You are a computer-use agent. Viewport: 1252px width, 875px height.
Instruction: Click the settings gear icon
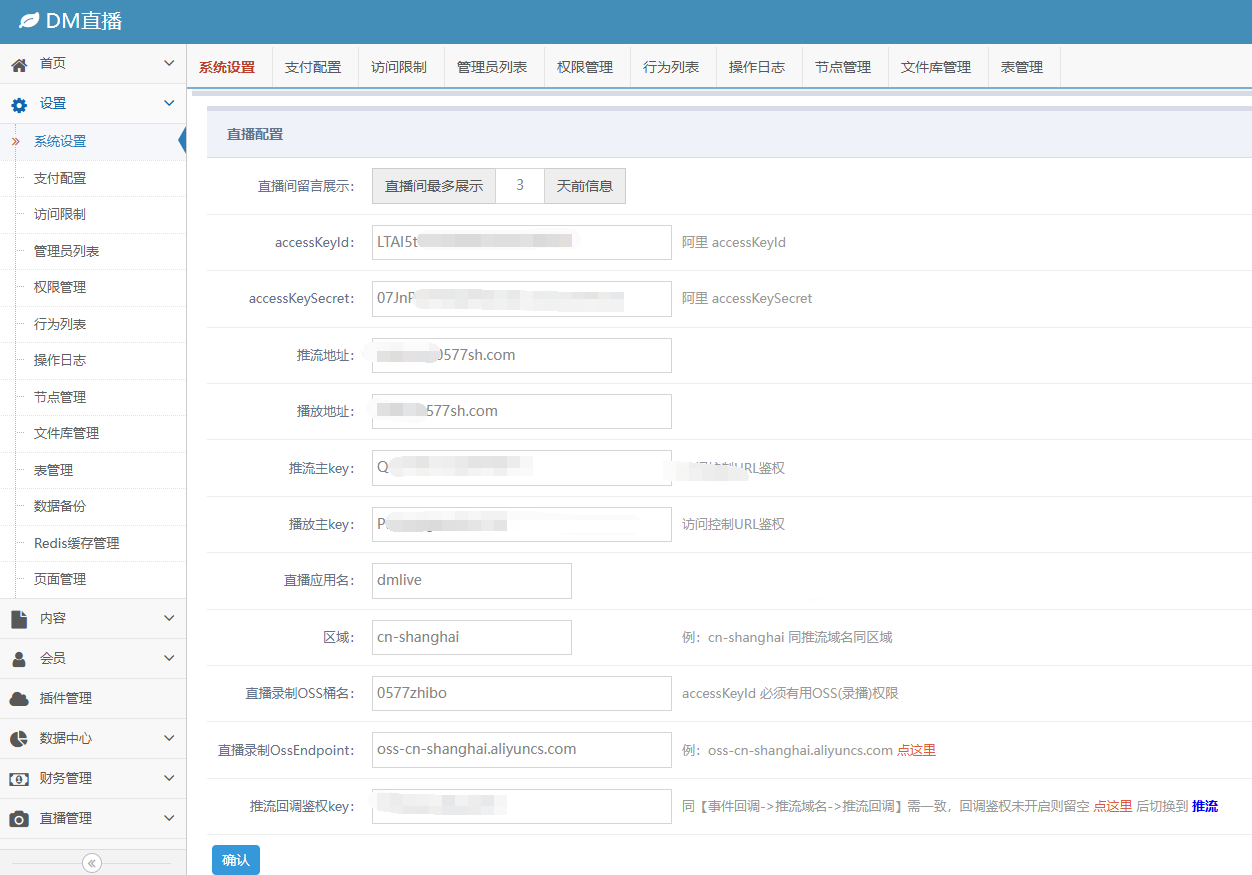(x=19, y=104)
